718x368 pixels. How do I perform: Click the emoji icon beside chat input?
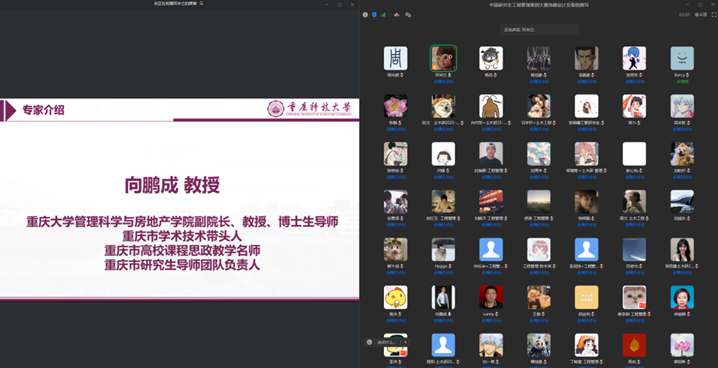click(370, 342)
